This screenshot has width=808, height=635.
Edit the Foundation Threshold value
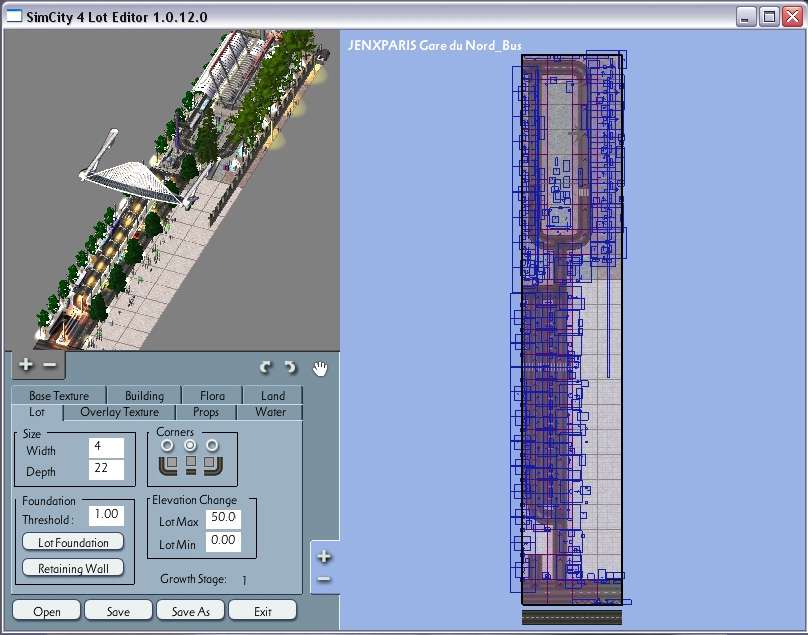[x=106, y=515]
